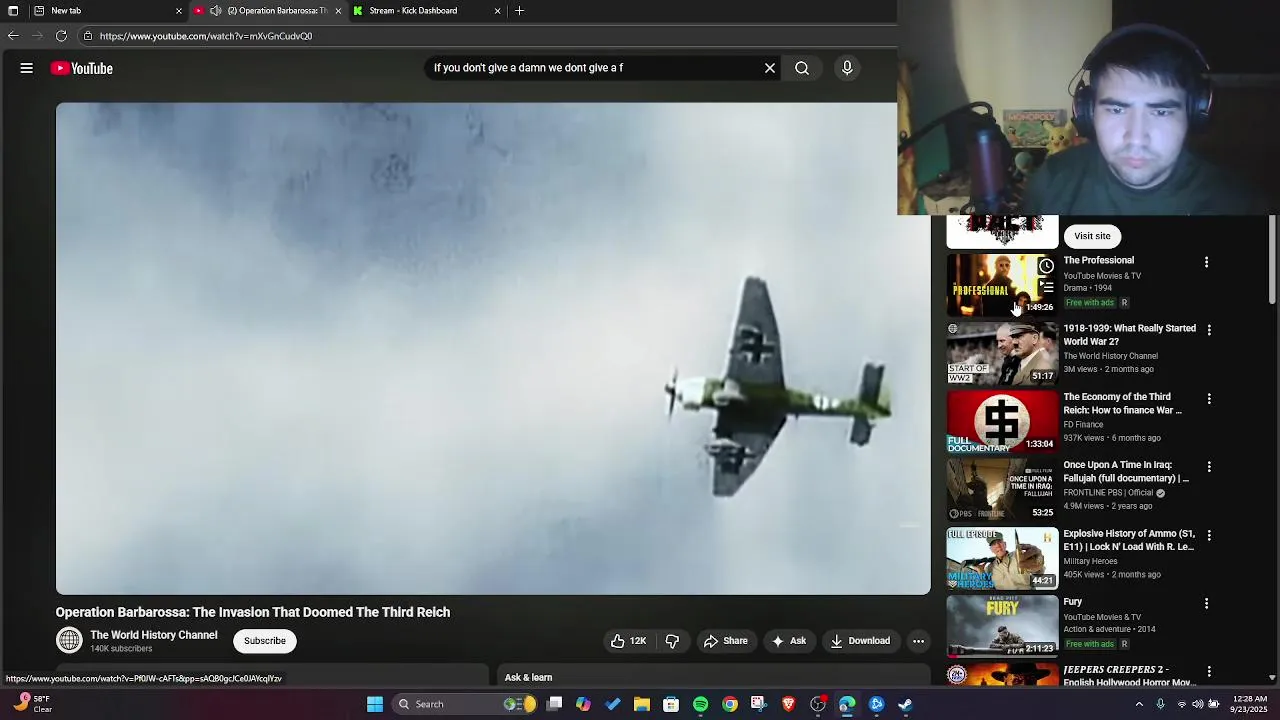Open options for 1918-1939 What Really Started
1280x720 pixels.
[x=1209, y=330]
